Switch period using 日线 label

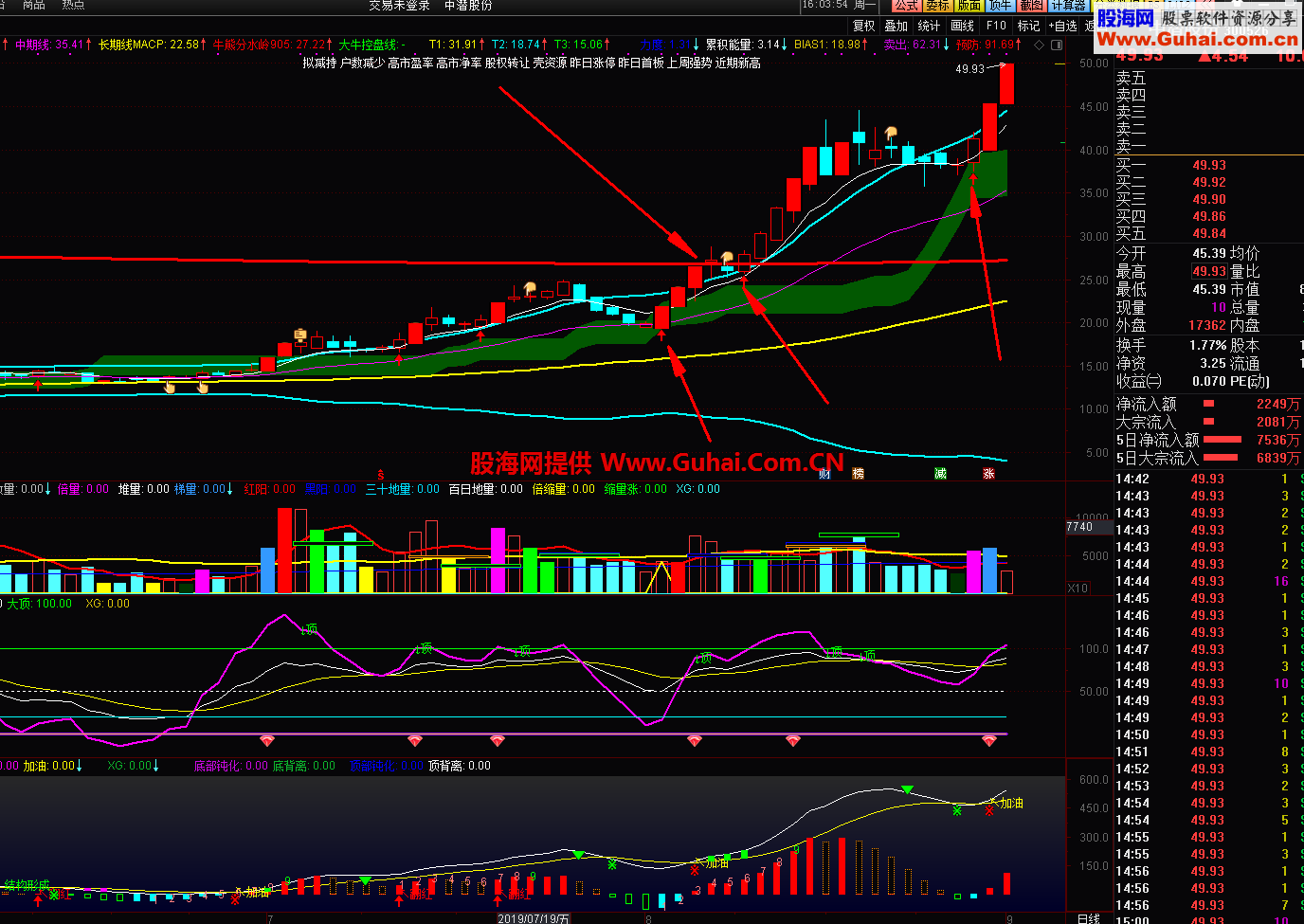[1089, 918]
